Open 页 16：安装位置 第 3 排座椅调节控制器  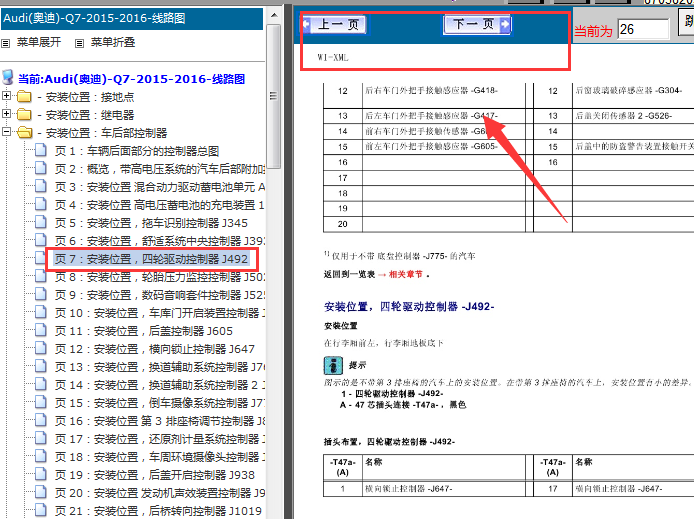[x=160, y=421]
